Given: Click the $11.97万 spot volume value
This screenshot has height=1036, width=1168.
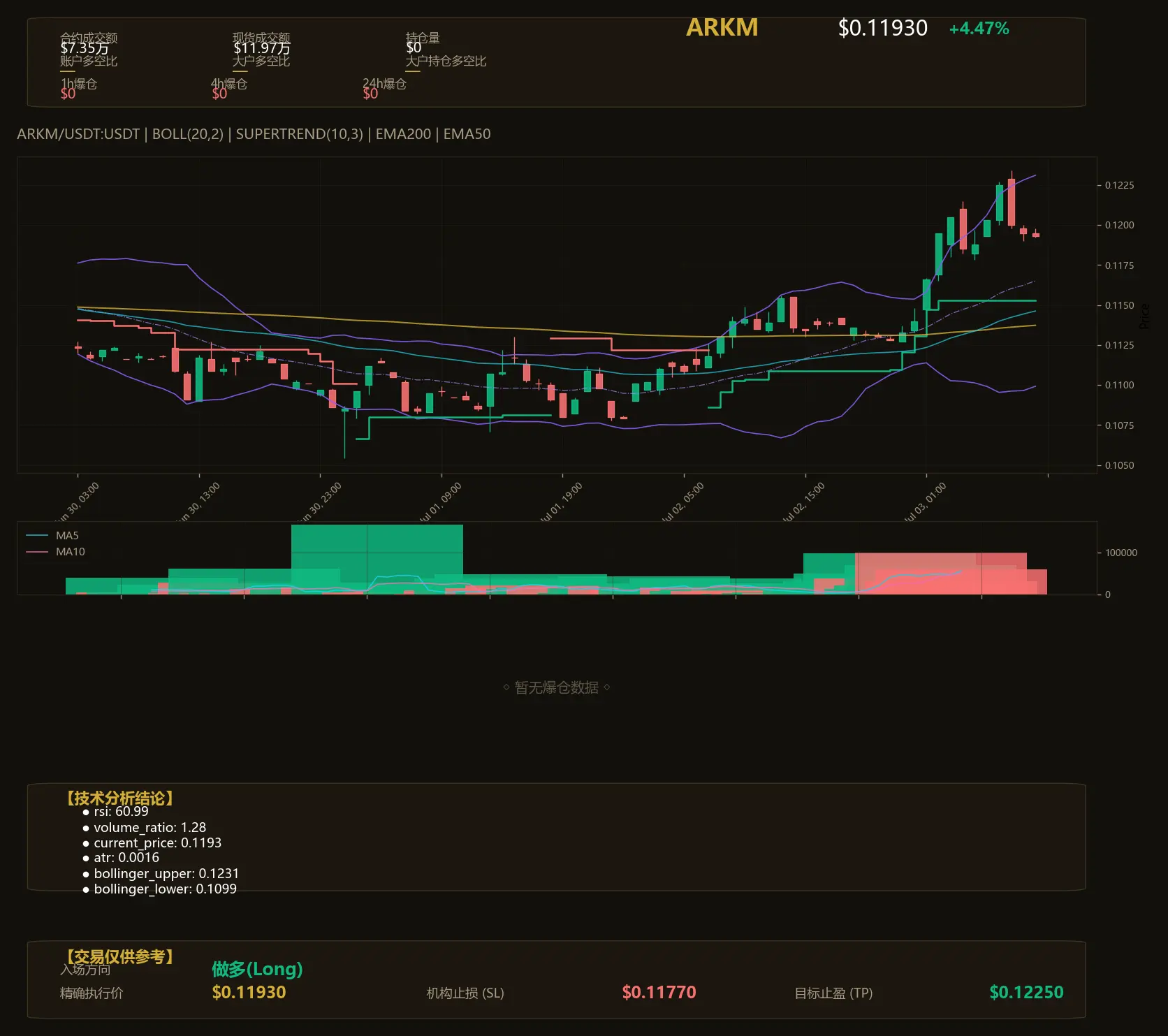Looking at the screenshot, I should 261,48.
